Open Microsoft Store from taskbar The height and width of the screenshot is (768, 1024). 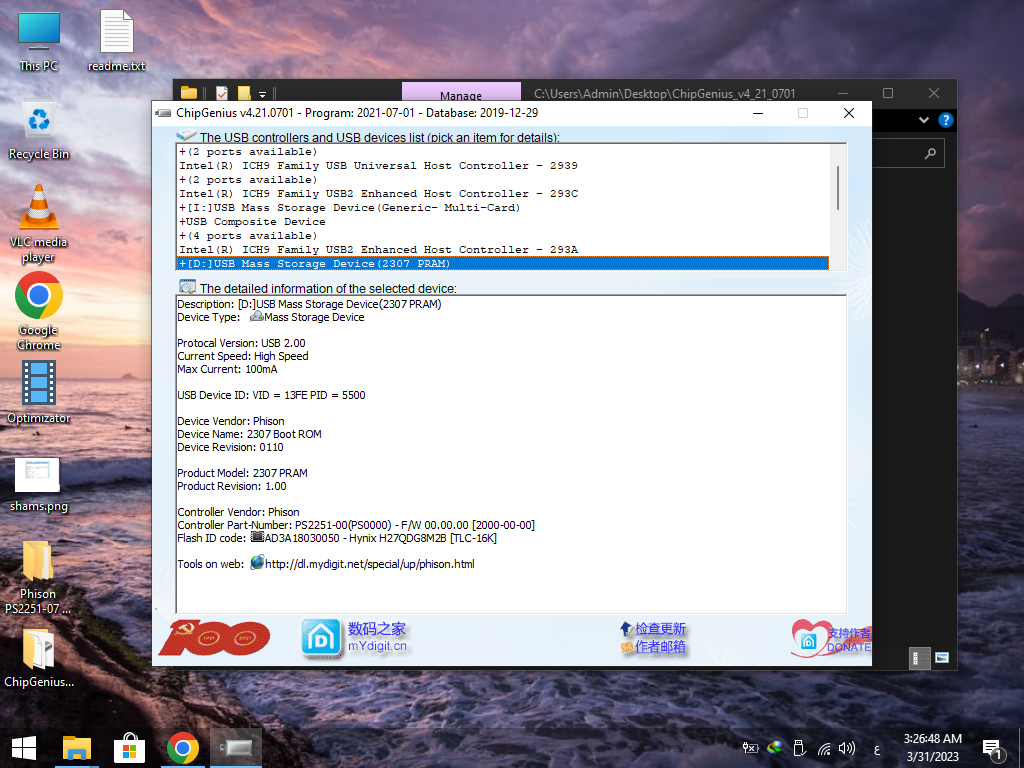click(x=129, y=748)
